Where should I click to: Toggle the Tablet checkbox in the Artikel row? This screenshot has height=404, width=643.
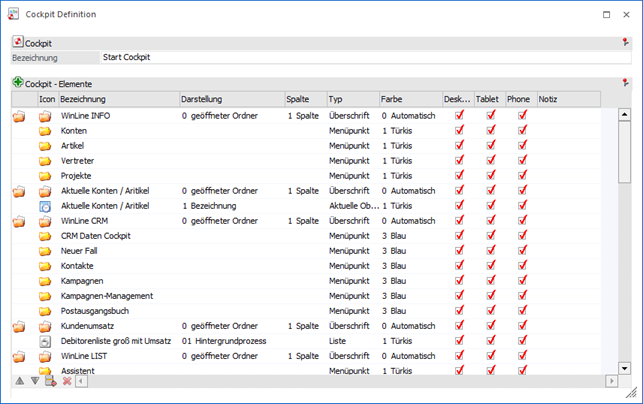(x=491, y=146)
